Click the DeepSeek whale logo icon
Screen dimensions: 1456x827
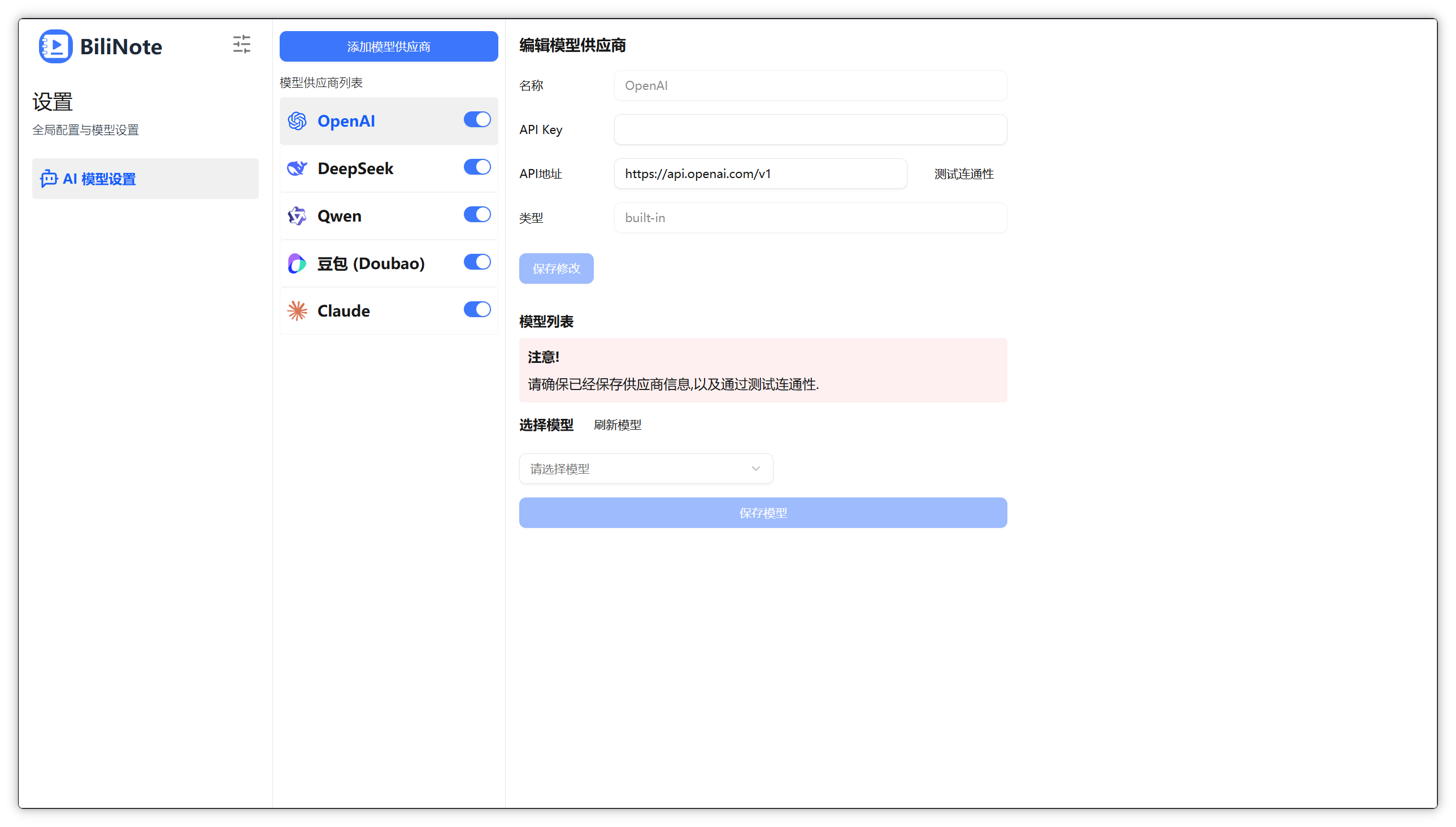coord(297,168)
